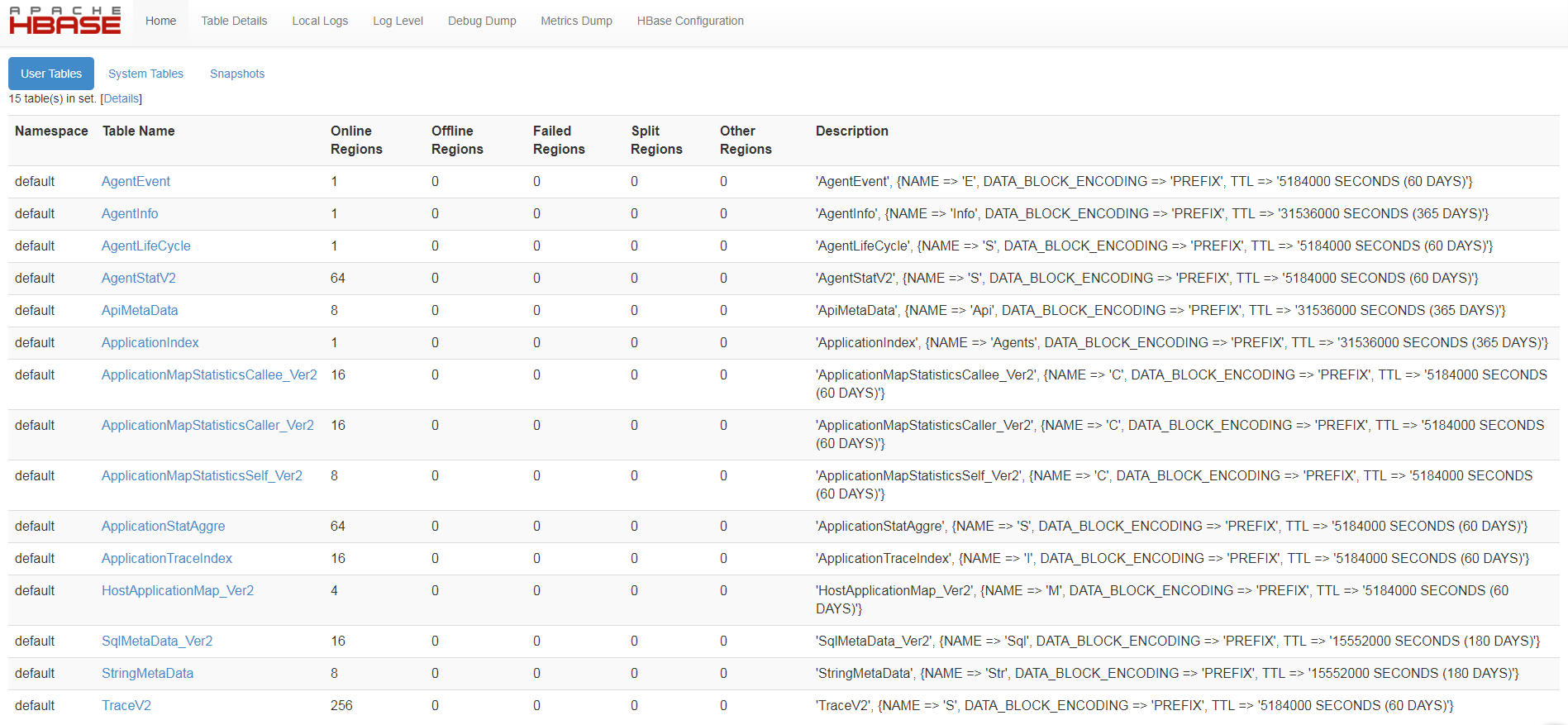Open the ApiMetaData table link
Image resolution: width=1568 pixels, height=725 pixels.
pyautogui.click(x=140, y=310)
